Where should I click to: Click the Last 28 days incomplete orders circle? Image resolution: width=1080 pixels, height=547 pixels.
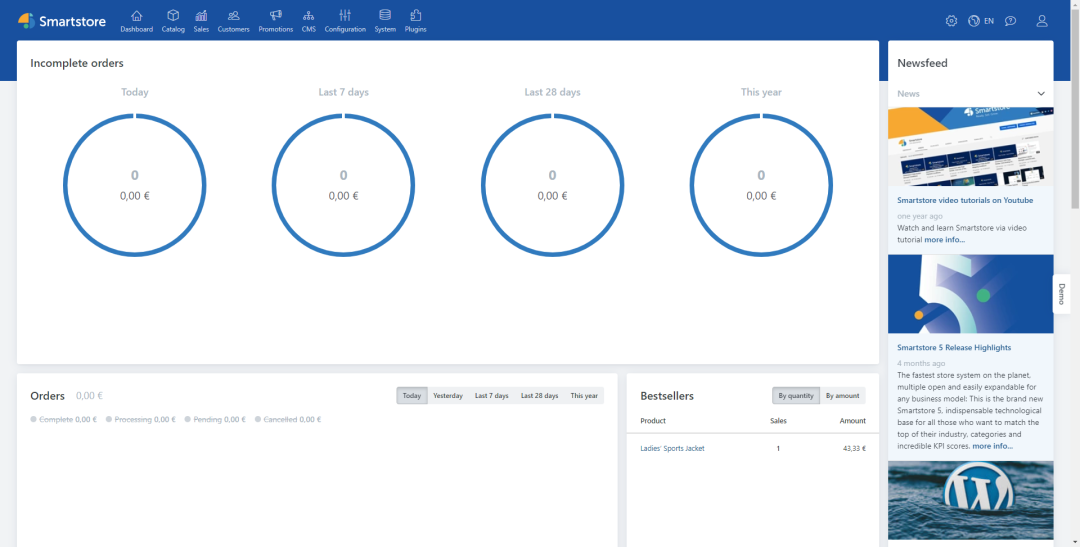pos(552,185)
